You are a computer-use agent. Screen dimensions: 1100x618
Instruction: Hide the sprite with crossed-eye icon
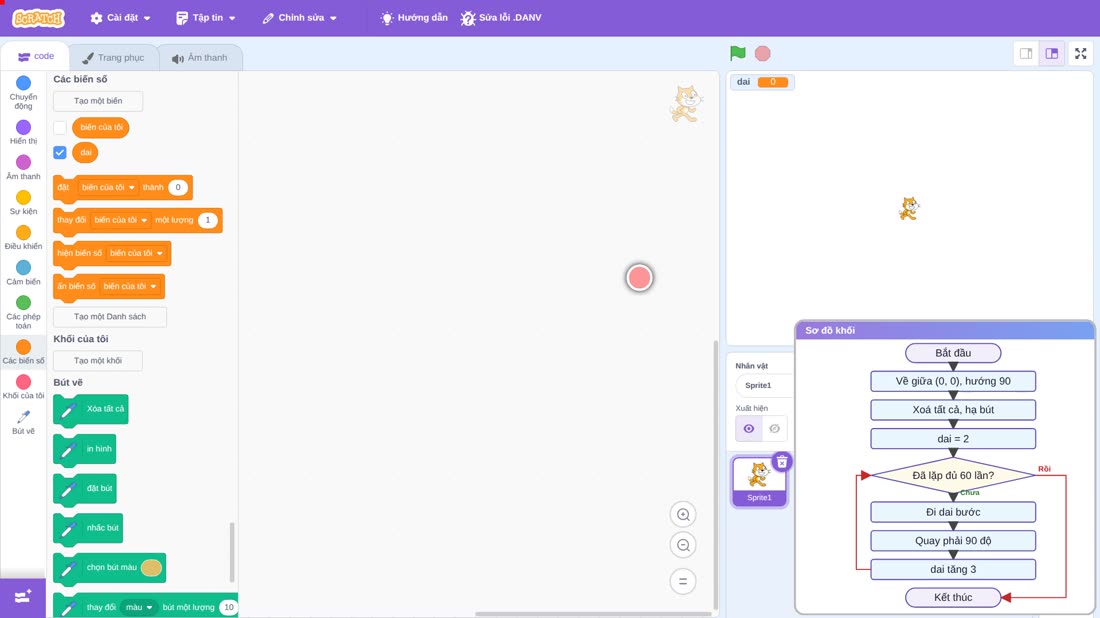point(774,429)
